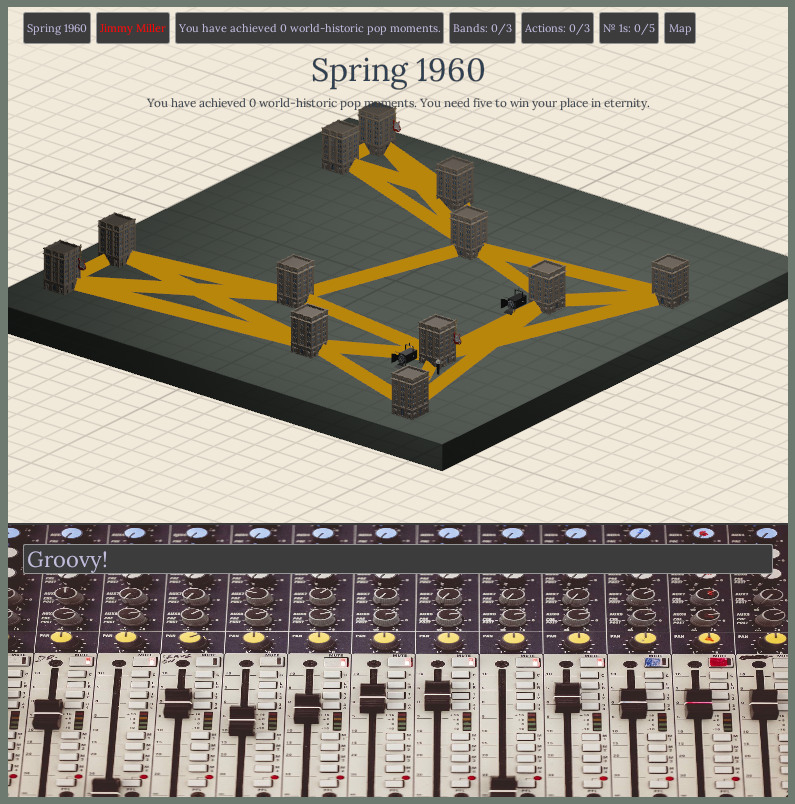Click the Spring 1960 date button

click(56, 28)
